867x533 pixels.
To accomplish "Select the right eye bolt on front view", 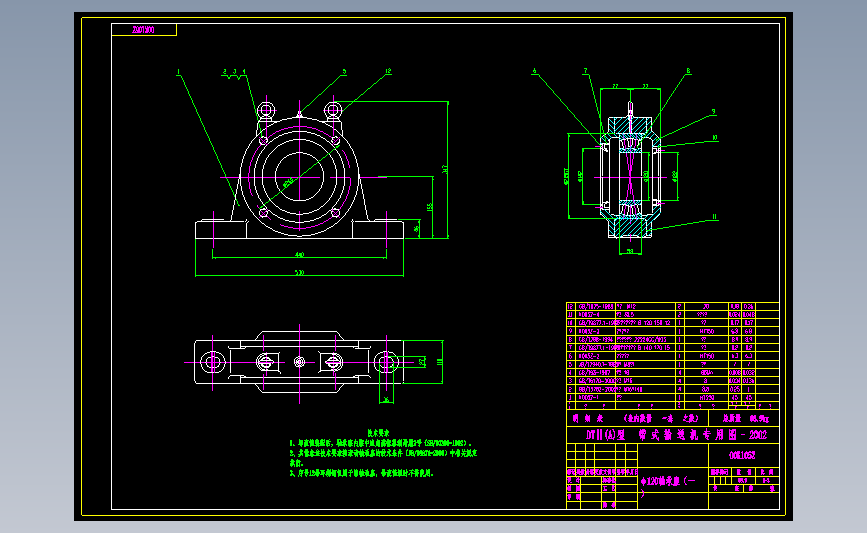I will point(333,110).
